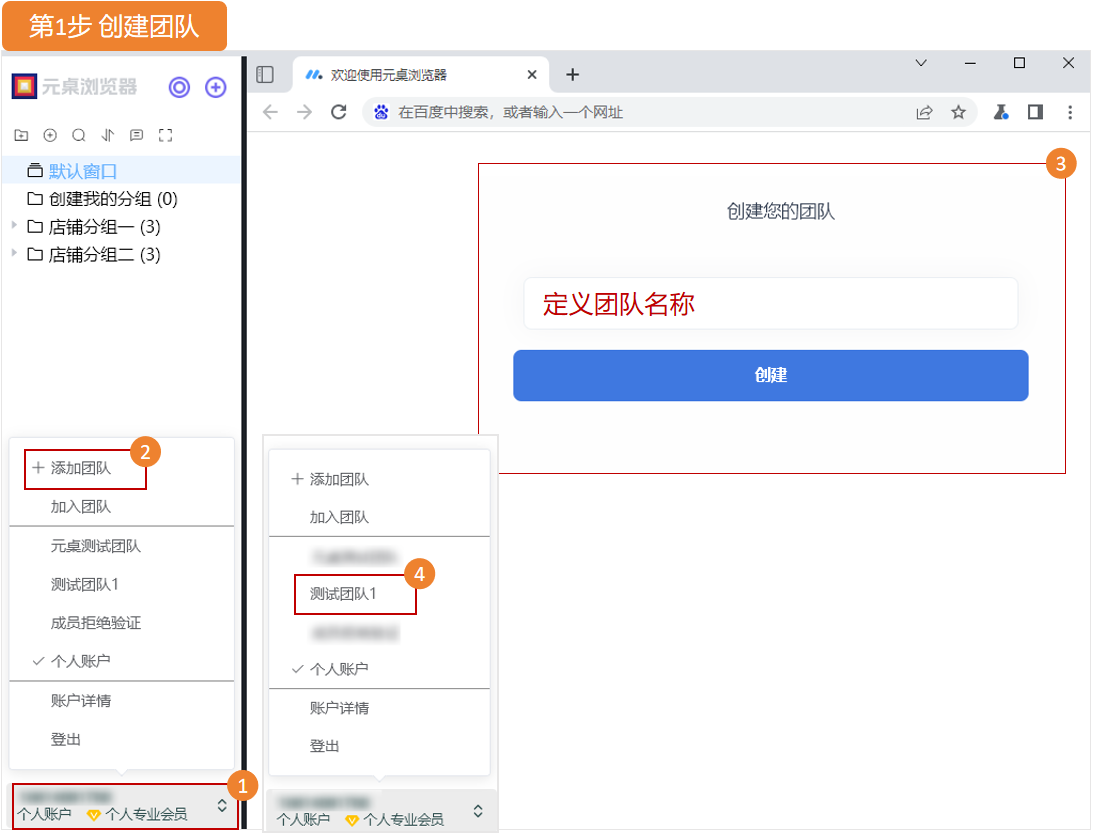
Task: Open the tab search chevron in title bar
Action: [x=921, y=63]
